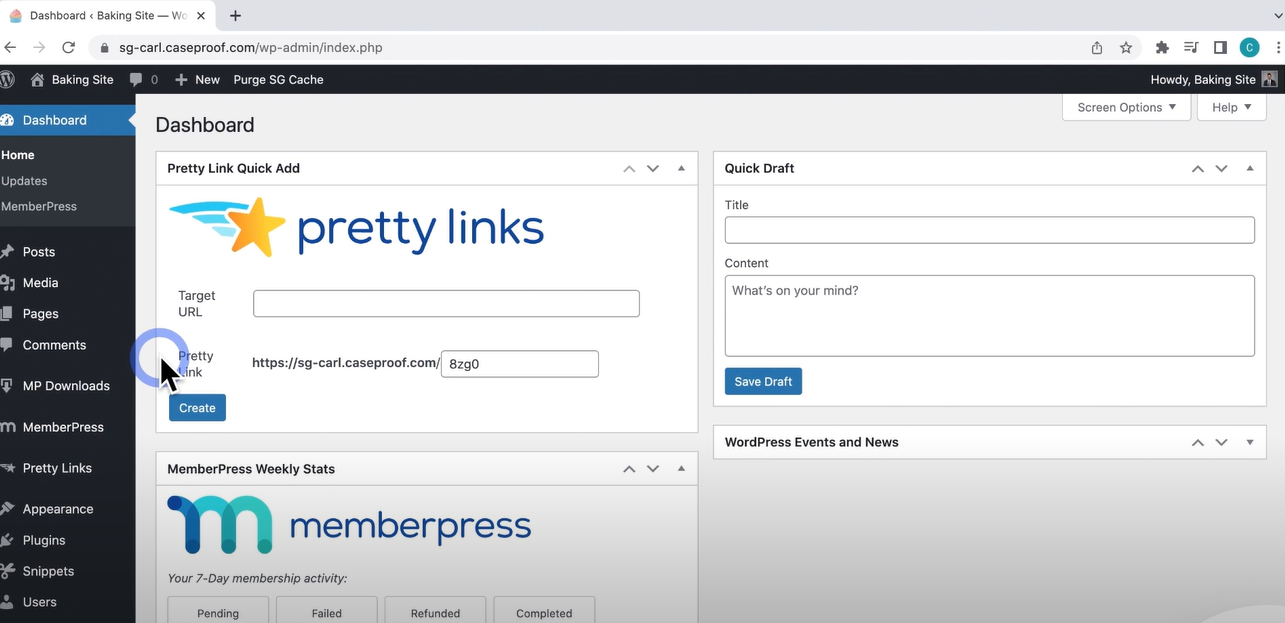Image resolution: width=1285 pixels, height=623 pixels.
Task: Expand the Help dropdown
Action: pos(1230,107)
